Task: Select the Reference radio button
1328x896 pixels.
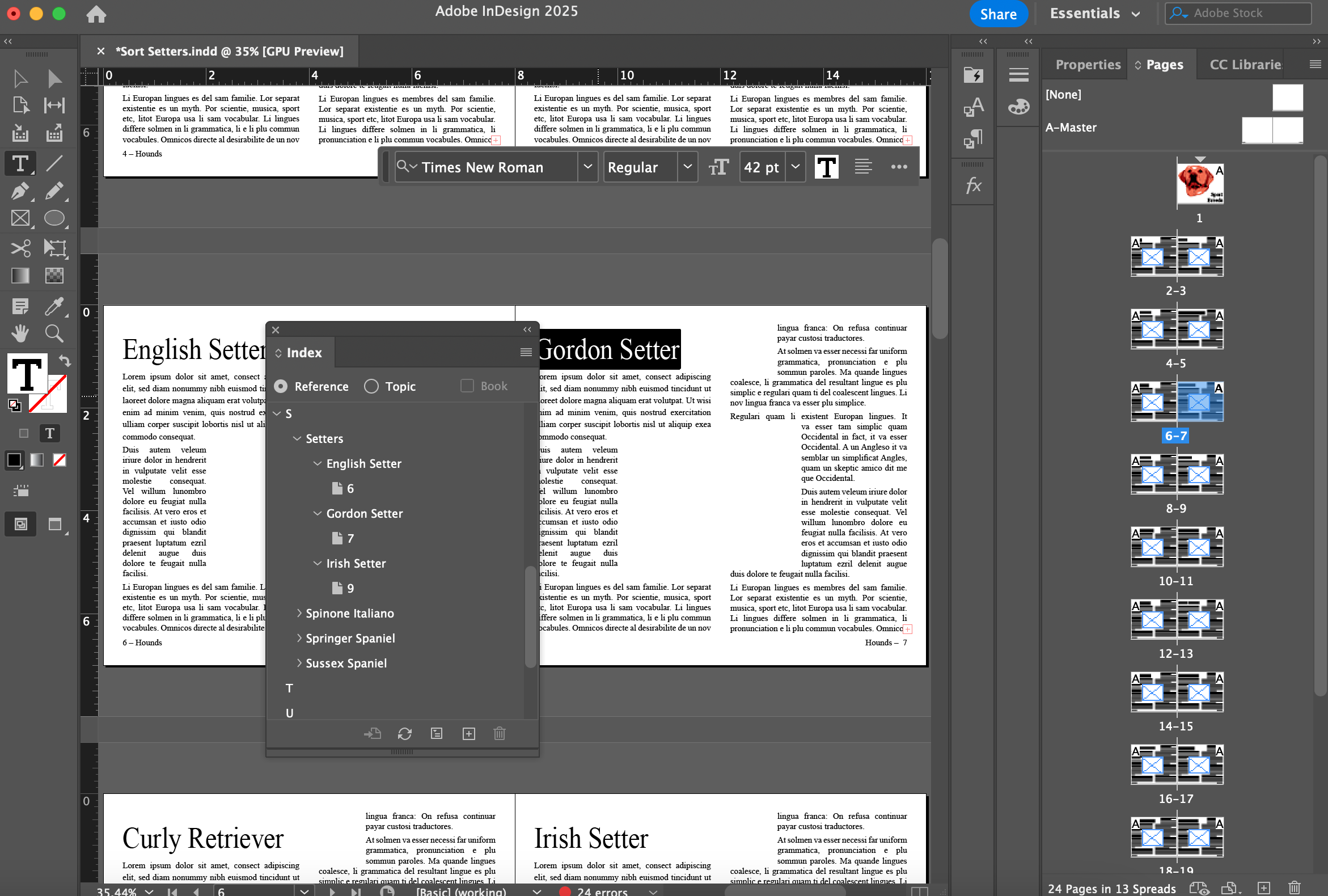Action: 280,386
